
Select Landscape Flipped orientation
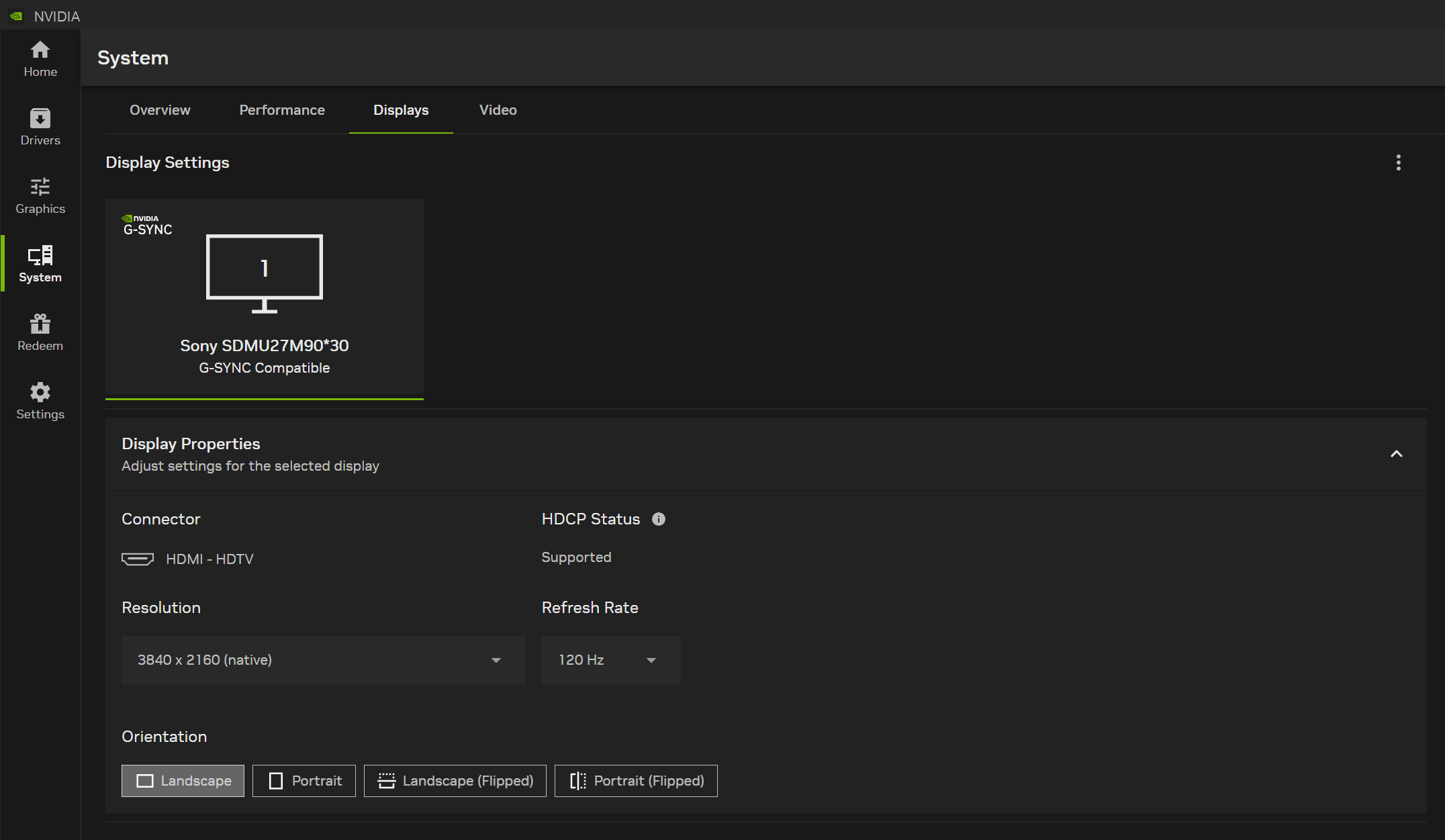tap(454, 780)
